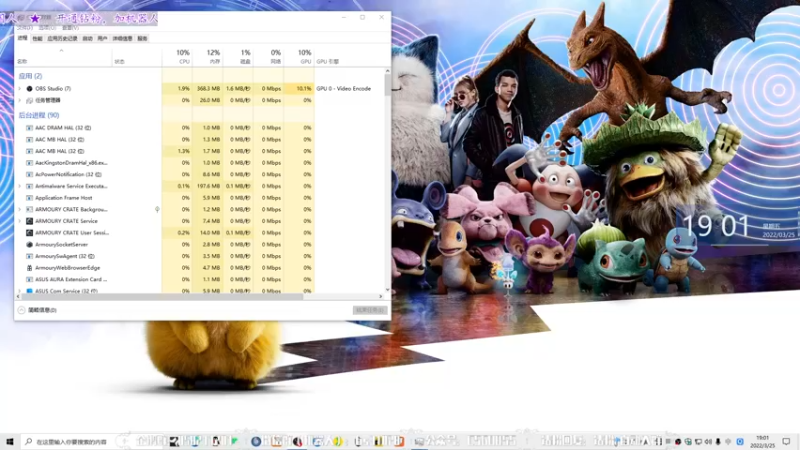Click the GPU 0 - Video Encode cell
The height and width of the screenshot is (450, 800).
click(x=343, y=89)
